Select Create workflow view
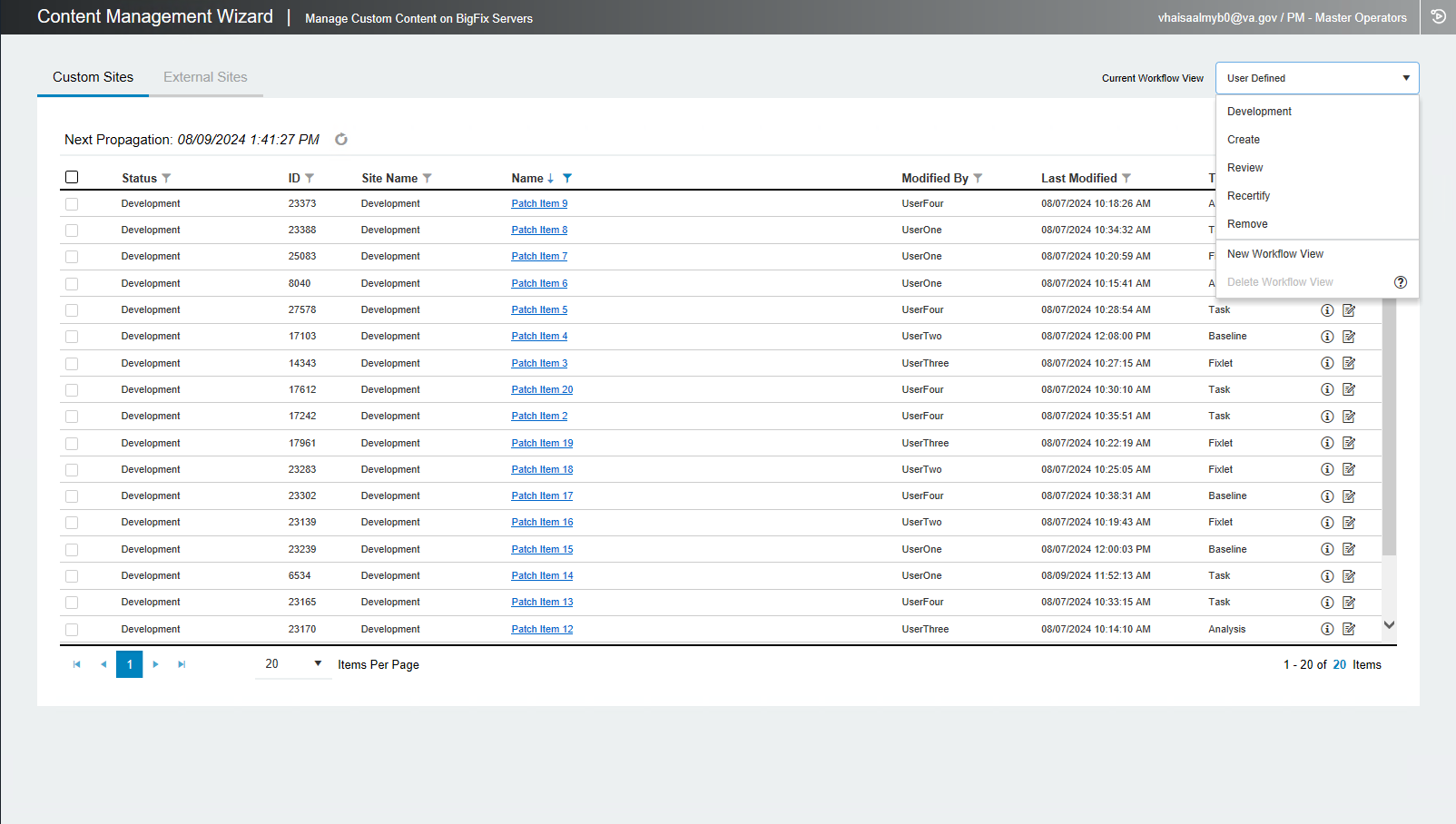Viewport: 1456px width, 824px height. click(1317, 140)
